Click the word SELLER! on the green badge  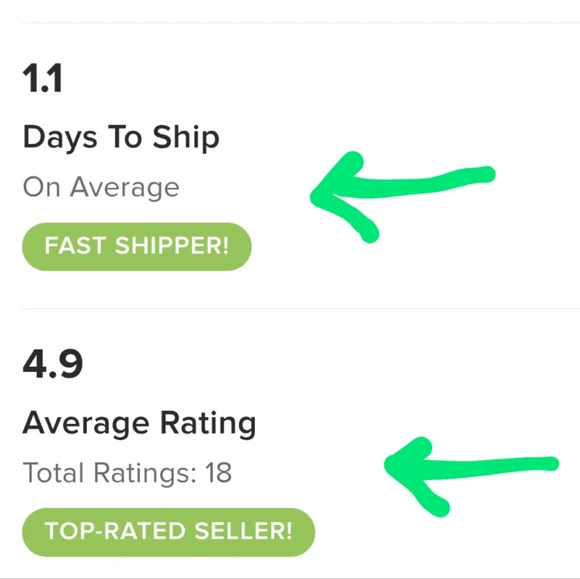click(243, 531)
